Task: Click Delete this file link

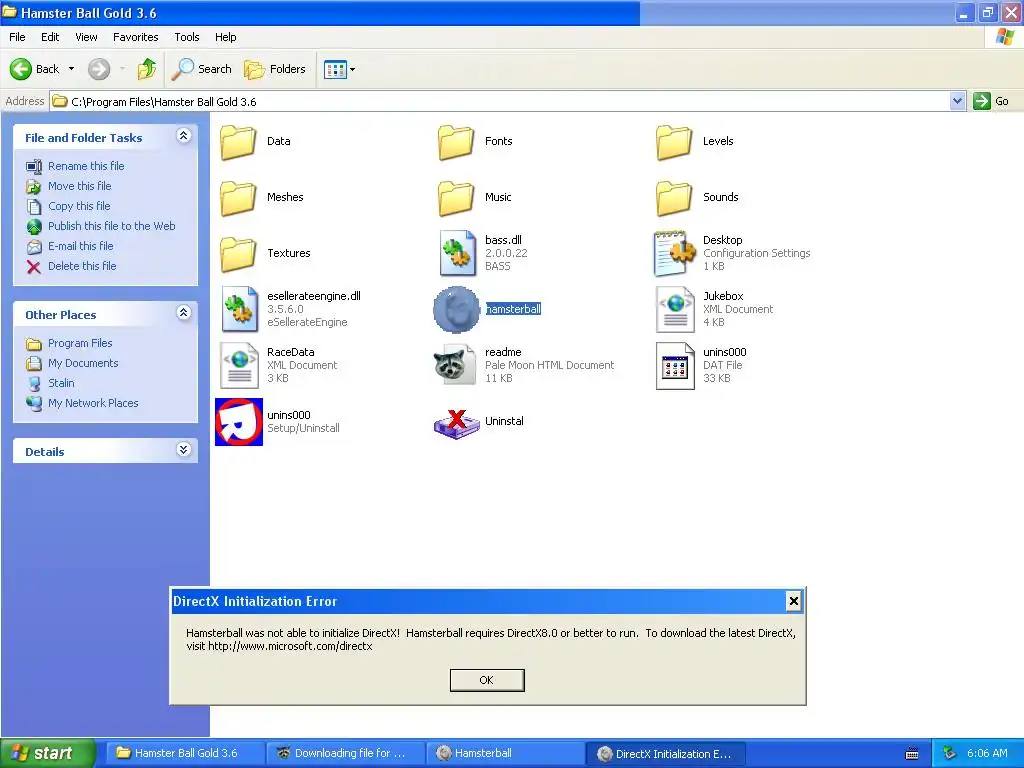Action: tap(82, 266)
